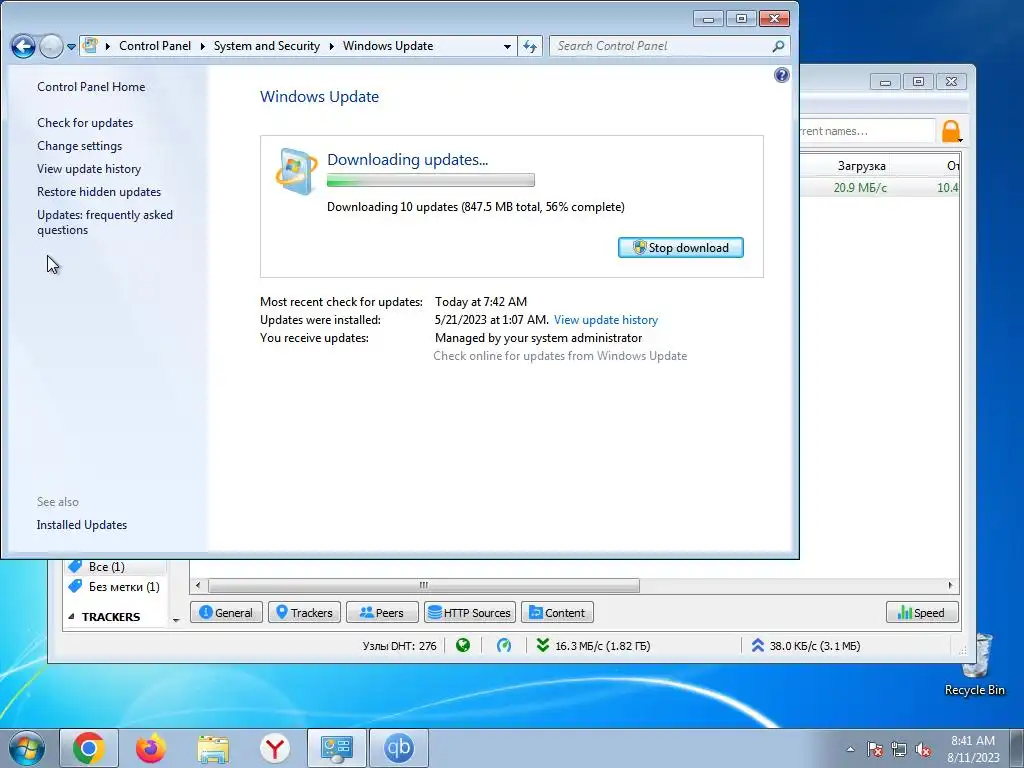Toggle the alternative speed limits icon

(504, 646)
